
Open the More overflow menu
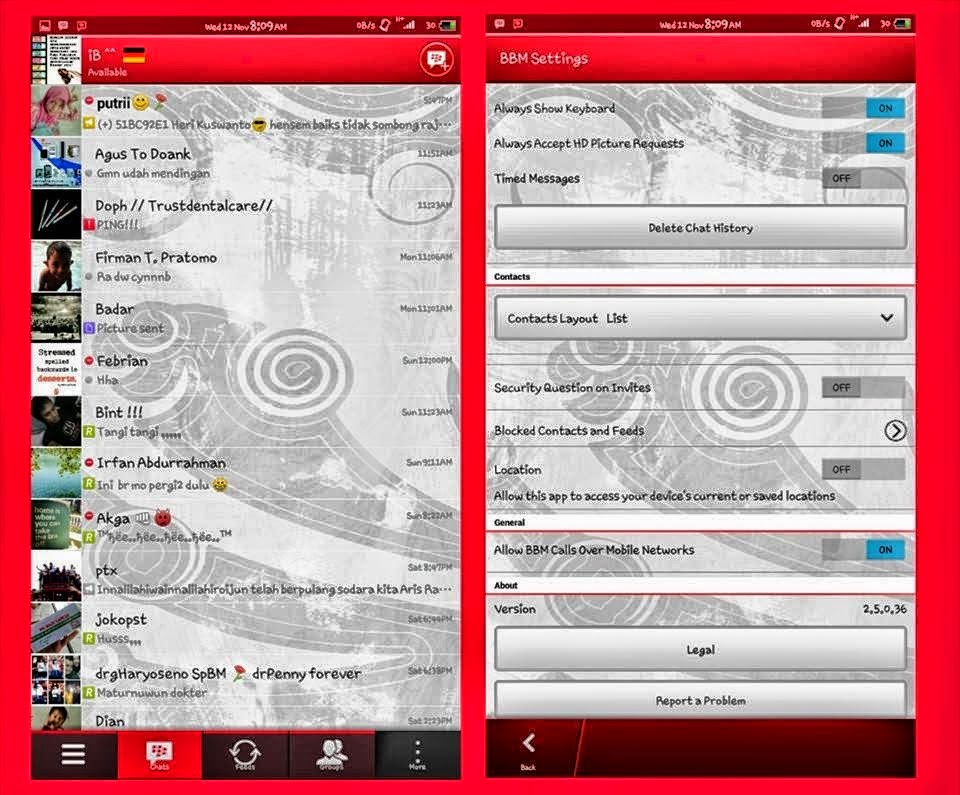[418, 755]
